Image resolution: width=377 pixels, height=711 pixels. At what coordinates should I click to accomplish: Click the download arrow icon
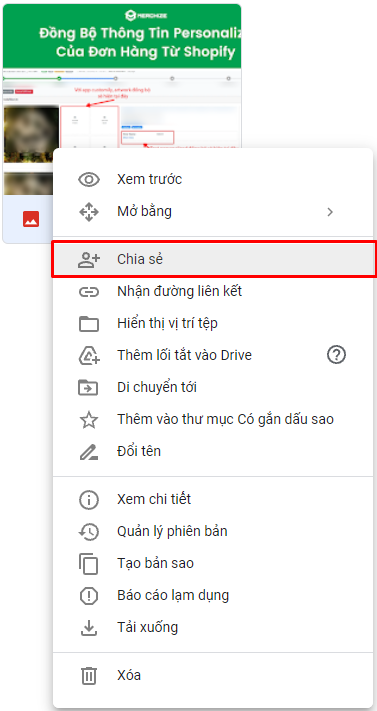[x=89, y=628]
